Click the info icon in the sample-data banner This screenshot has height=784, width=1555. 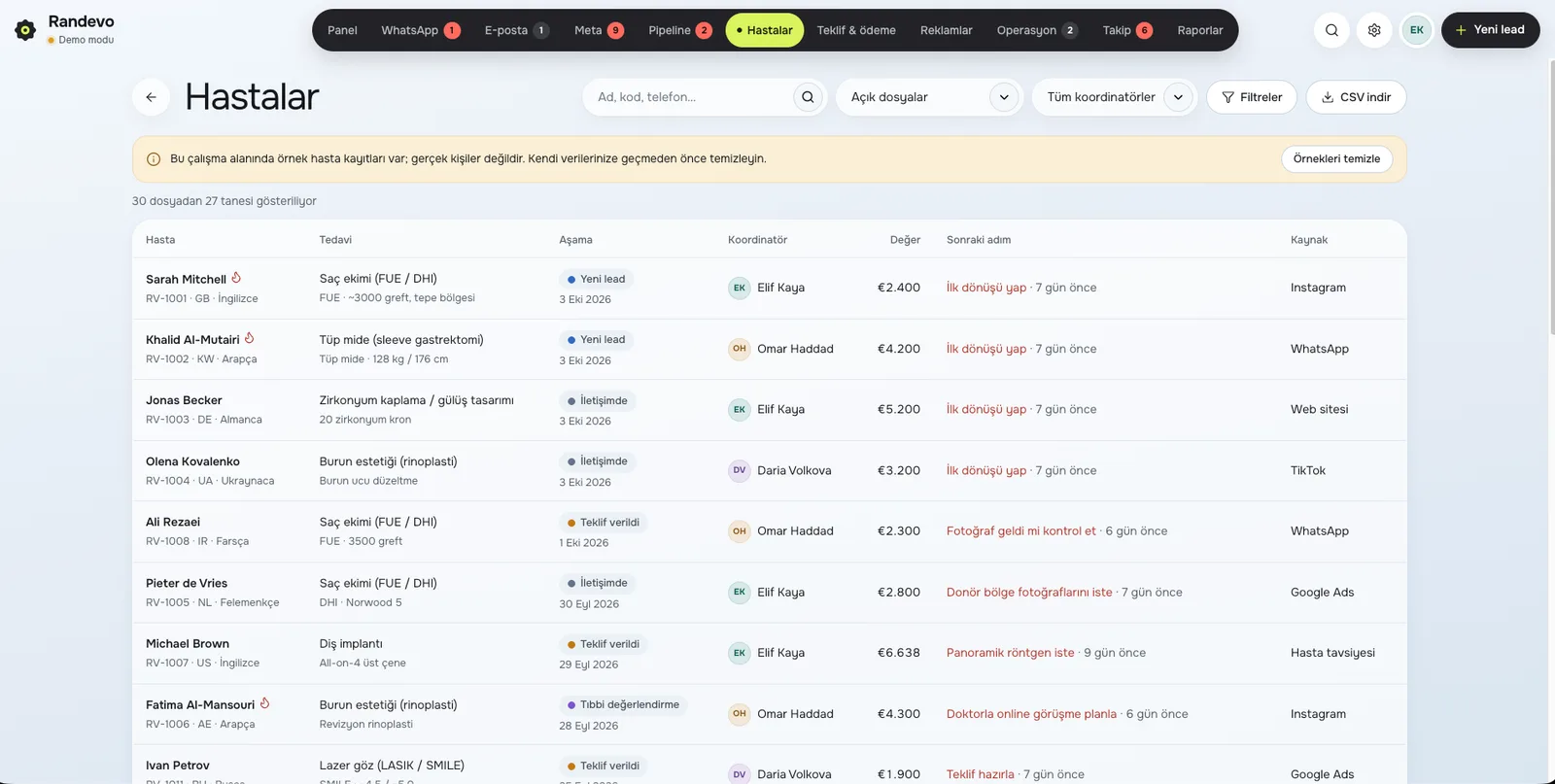tap(154, 159)
